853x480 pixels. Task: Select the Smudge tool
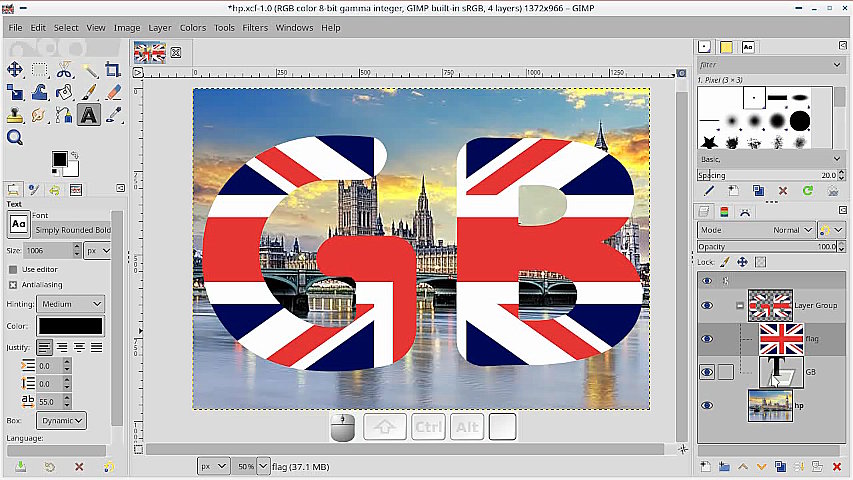coord(39,115)
